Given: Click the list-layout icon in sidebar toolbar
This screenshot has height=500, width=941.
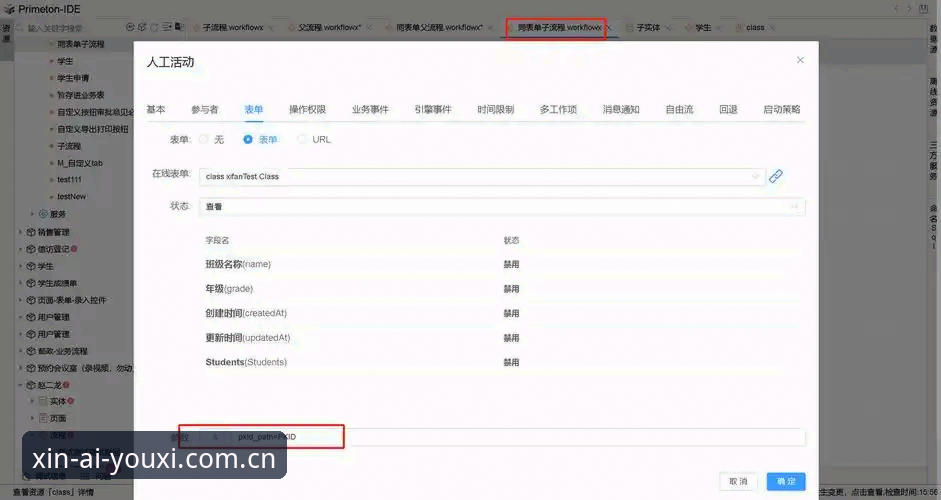Looking at the screenshot, I should pos(167,27).
